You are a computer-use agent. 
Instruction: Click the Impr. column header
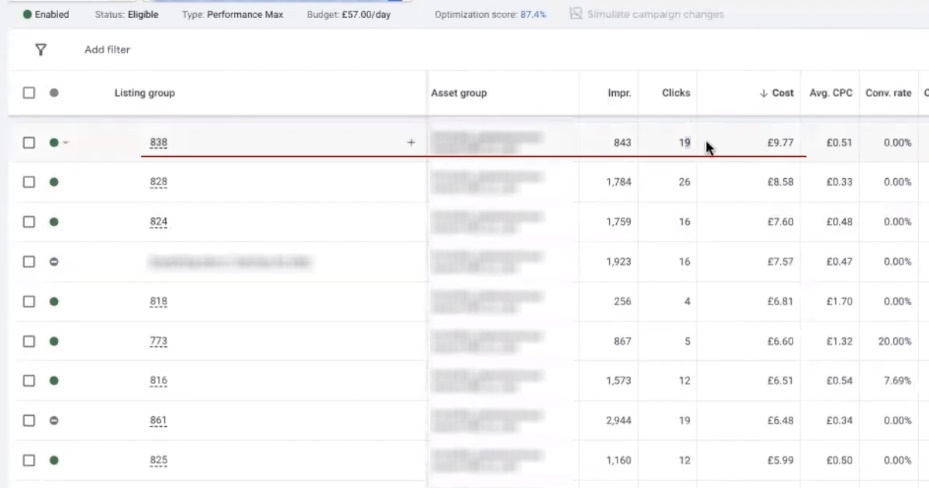619,93
